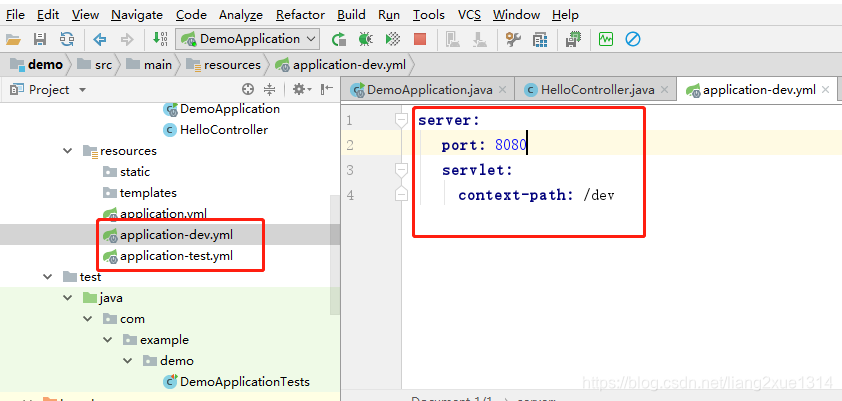Viewport: 842px width, 401px height.
Task: Click application-dev.yml breadcrumb
Action: [x=341, y=65]
